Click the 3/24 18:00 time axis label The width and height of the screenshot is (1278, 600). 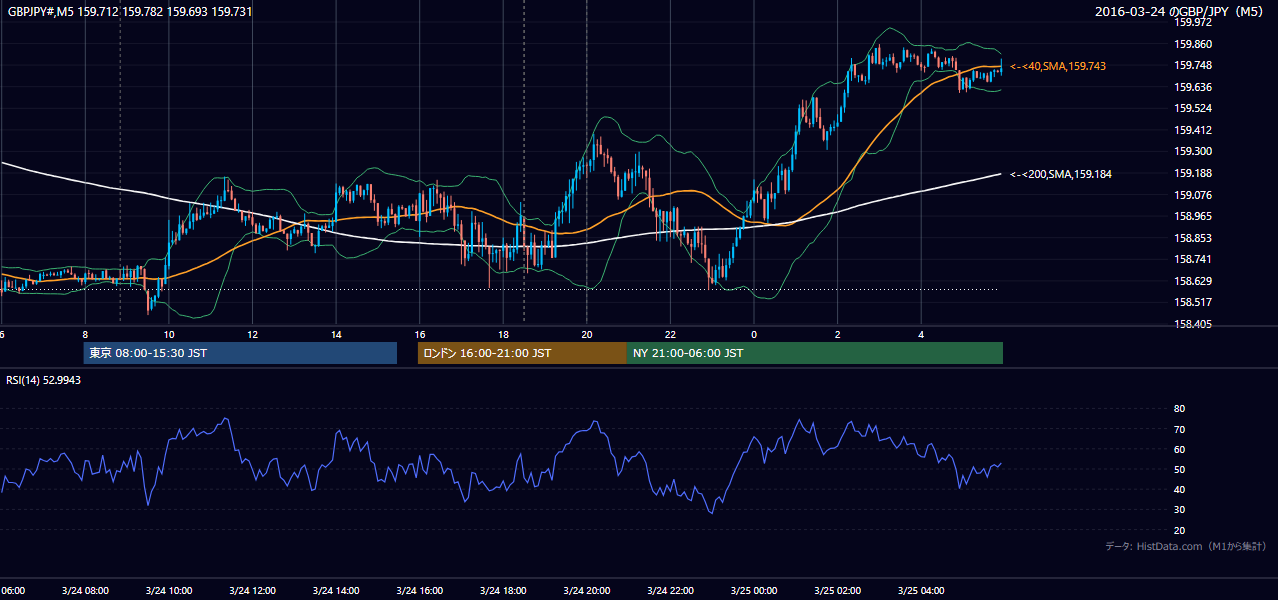point(503,591)
